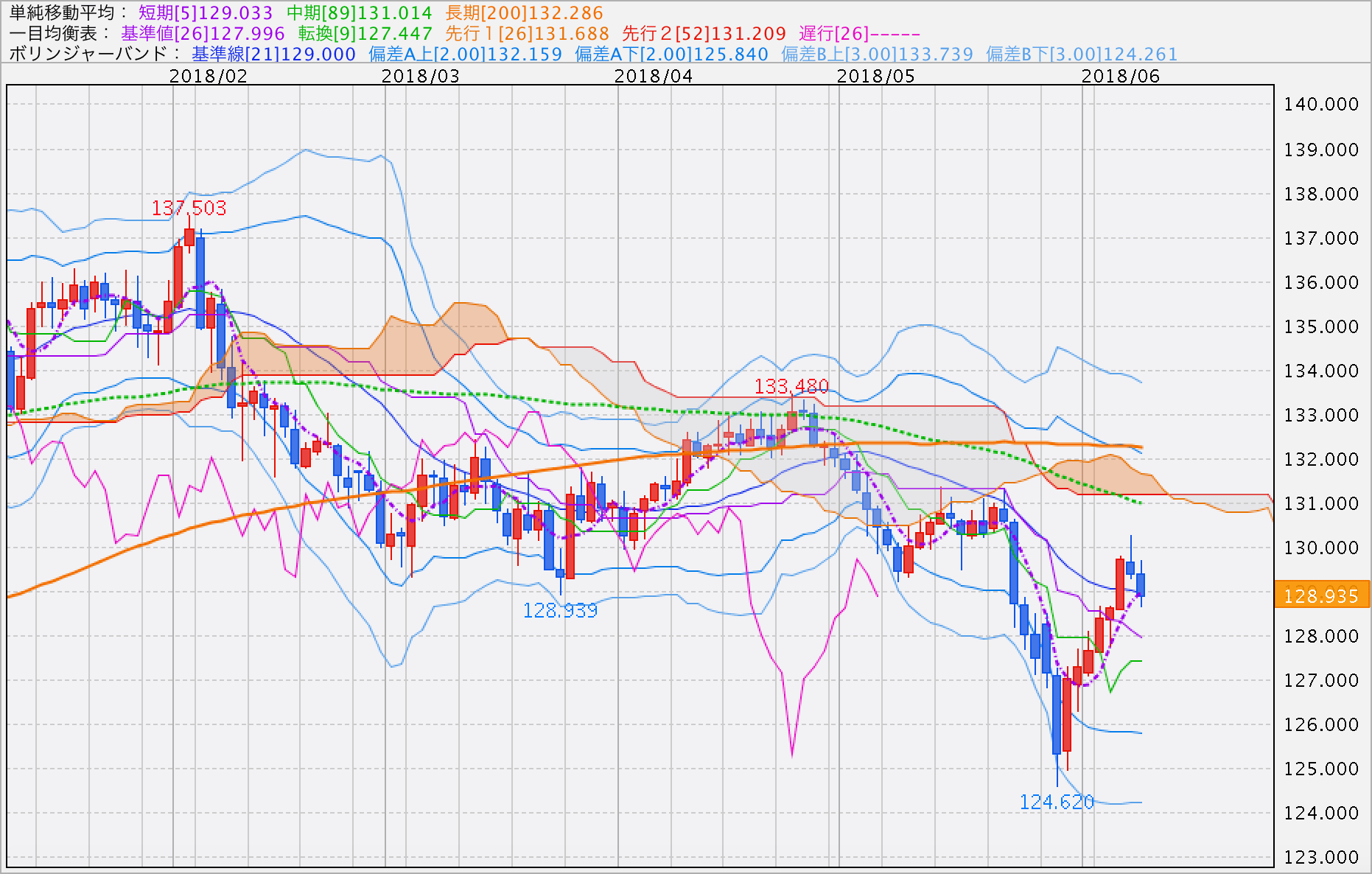Click the 131.000 price axis label

pos(1321,503)
